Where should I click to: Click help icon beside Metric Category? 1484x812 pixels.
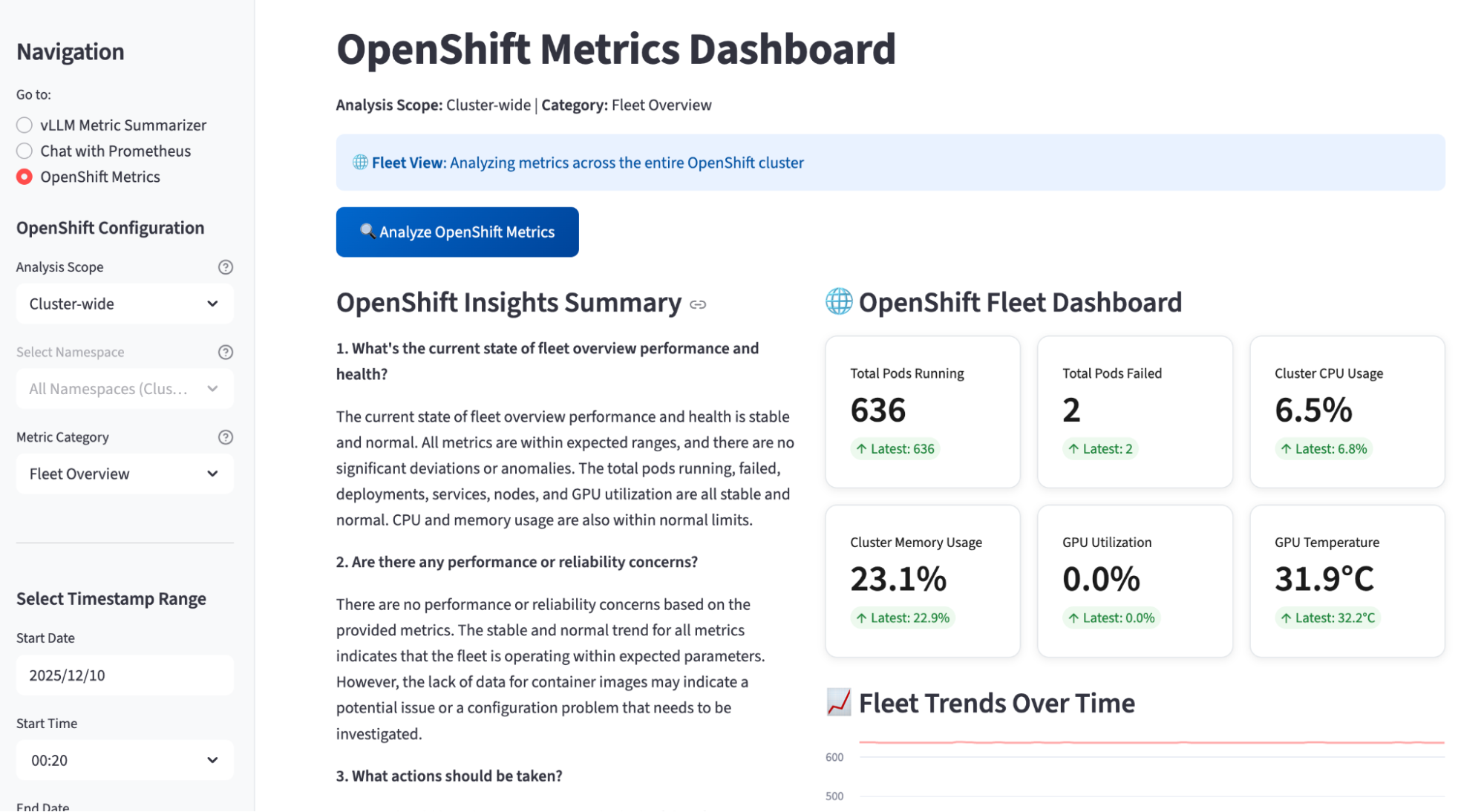(x=226, y=437)
